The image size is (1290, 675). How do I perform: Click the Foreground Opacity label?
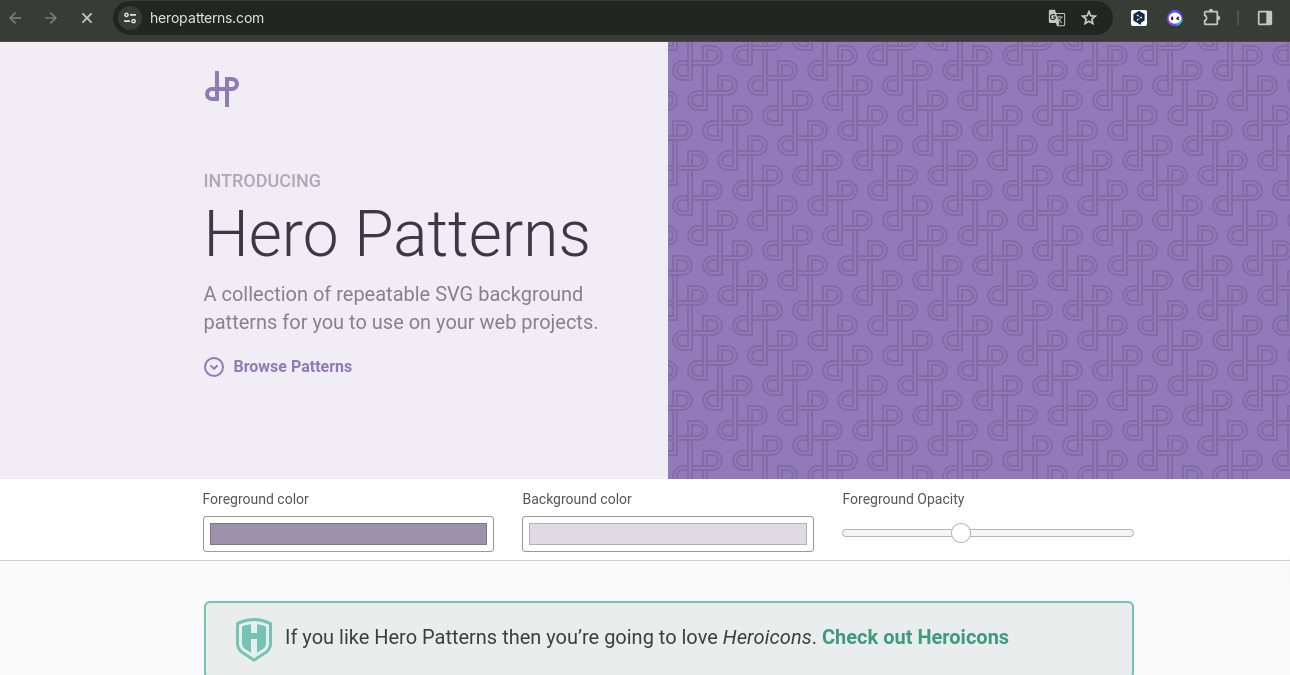[x=903, y=499]
